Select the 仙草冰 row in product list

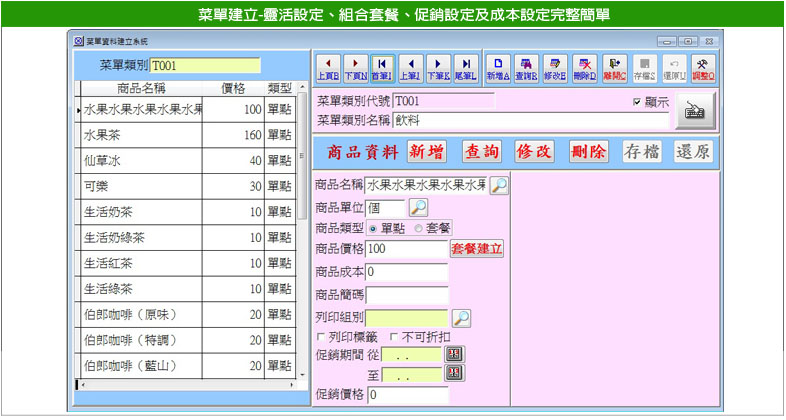tap(140, 161)
